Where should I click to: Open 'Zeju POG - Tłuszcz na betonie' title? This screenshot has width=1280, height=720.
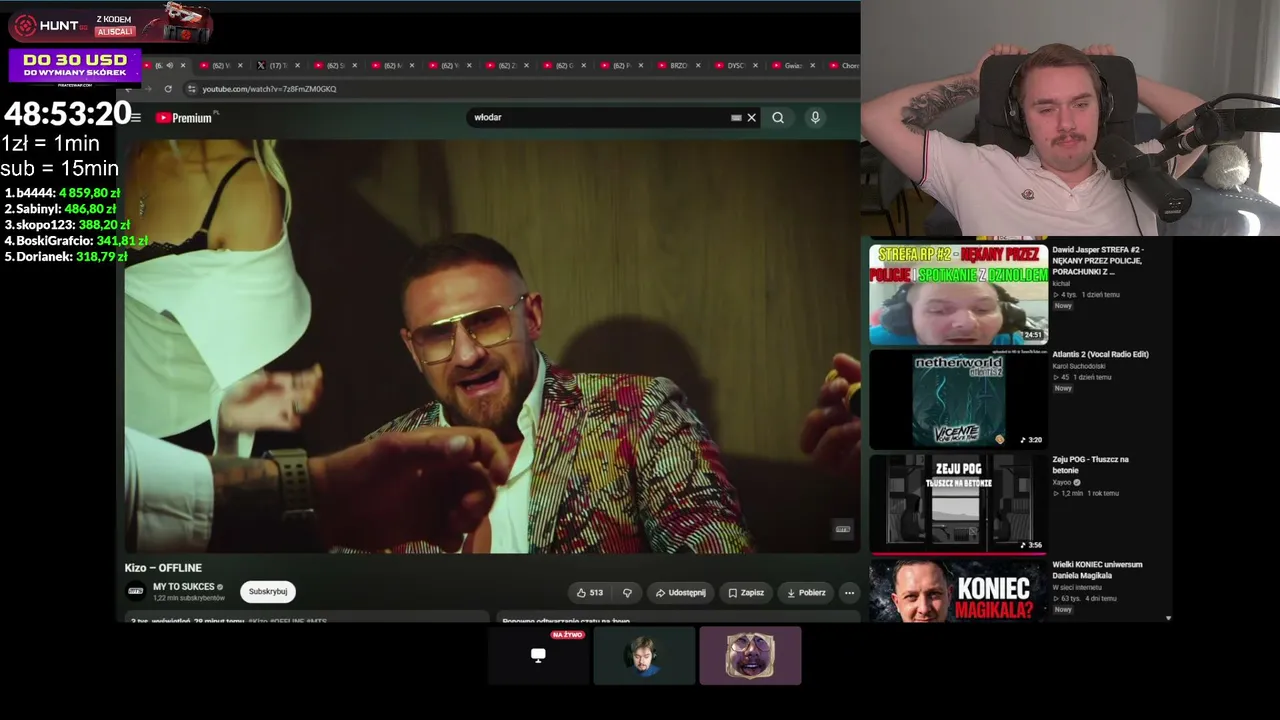[x=1090, y=465]
